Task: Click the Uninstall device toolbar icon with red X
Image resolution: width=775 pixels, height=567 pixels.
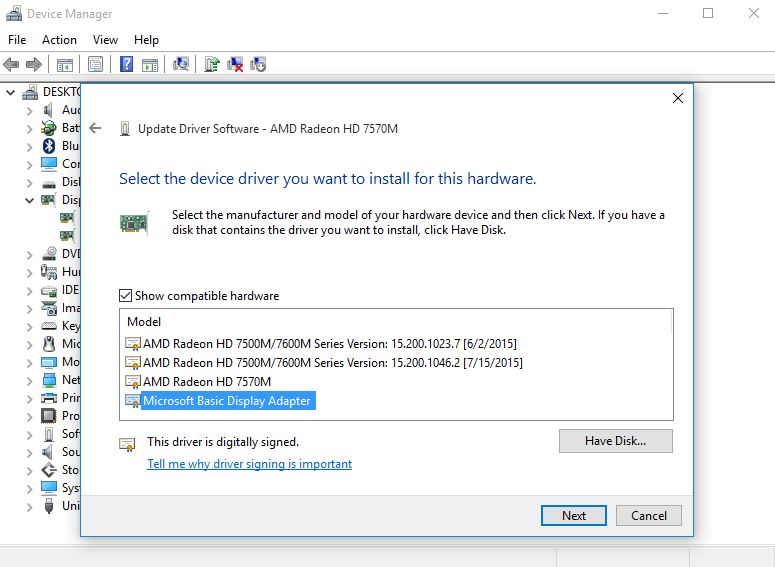Action: click(x=235, y=65)
